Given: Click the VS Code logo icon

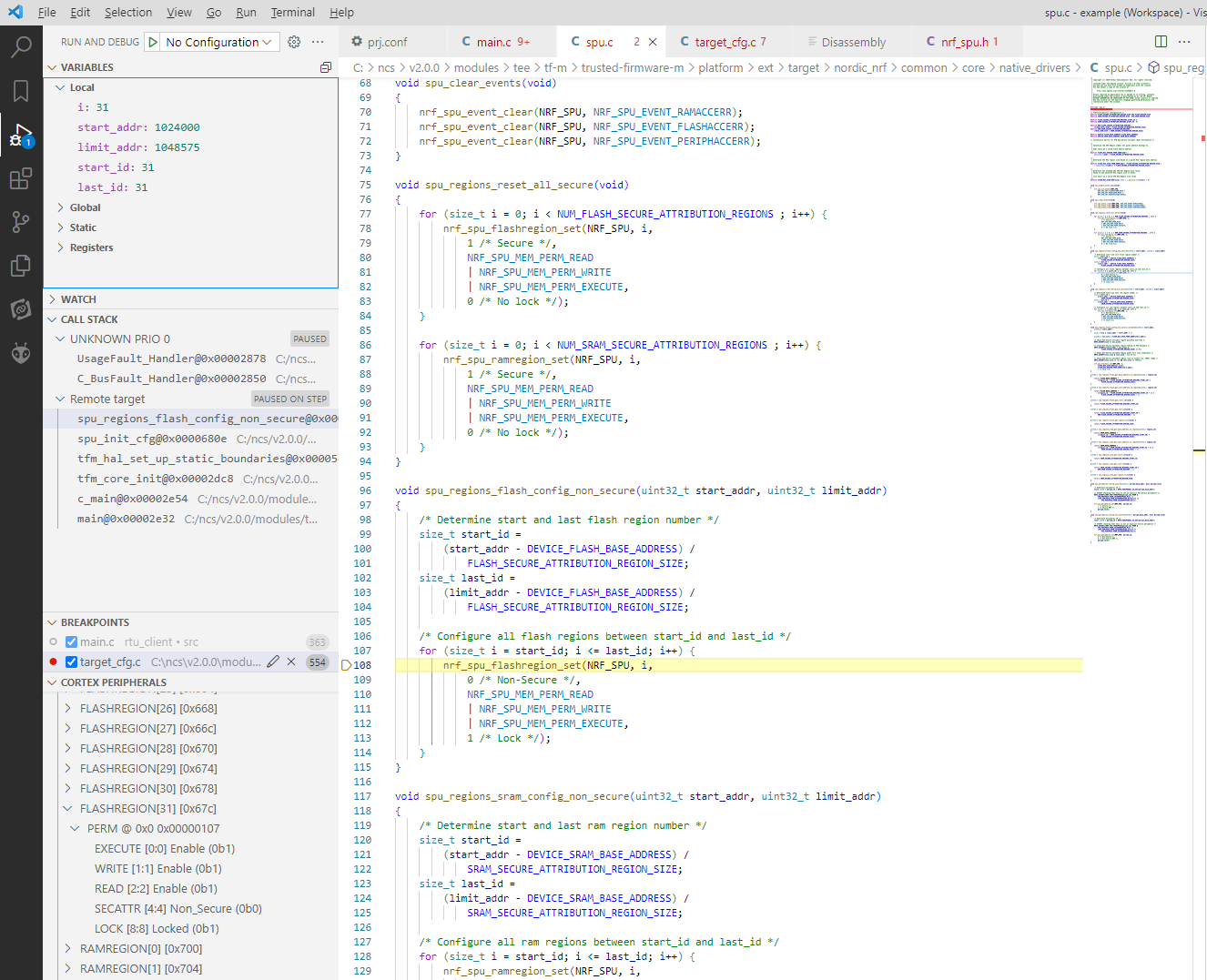Looking at the screenshot, I should point(15,12).
